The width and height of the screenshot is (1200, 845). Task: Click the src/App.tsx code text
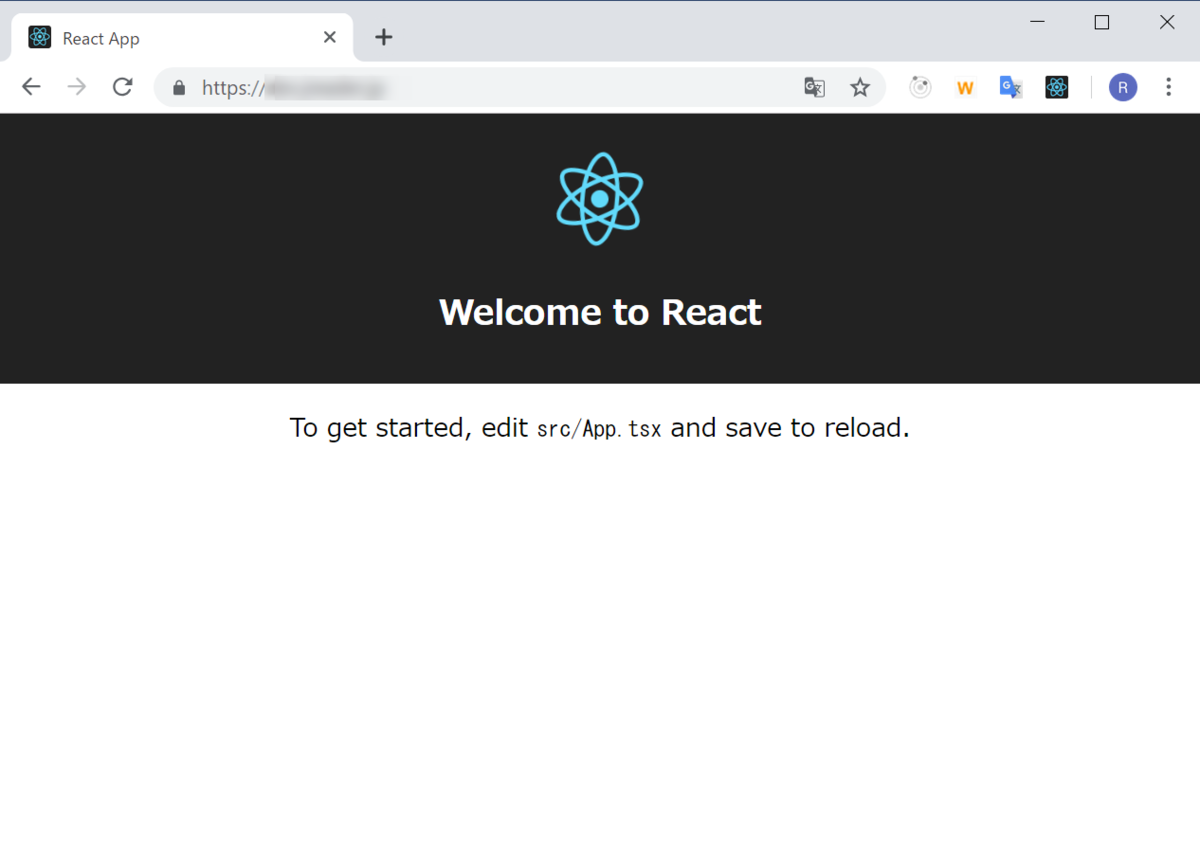click(x=599, y=430)
